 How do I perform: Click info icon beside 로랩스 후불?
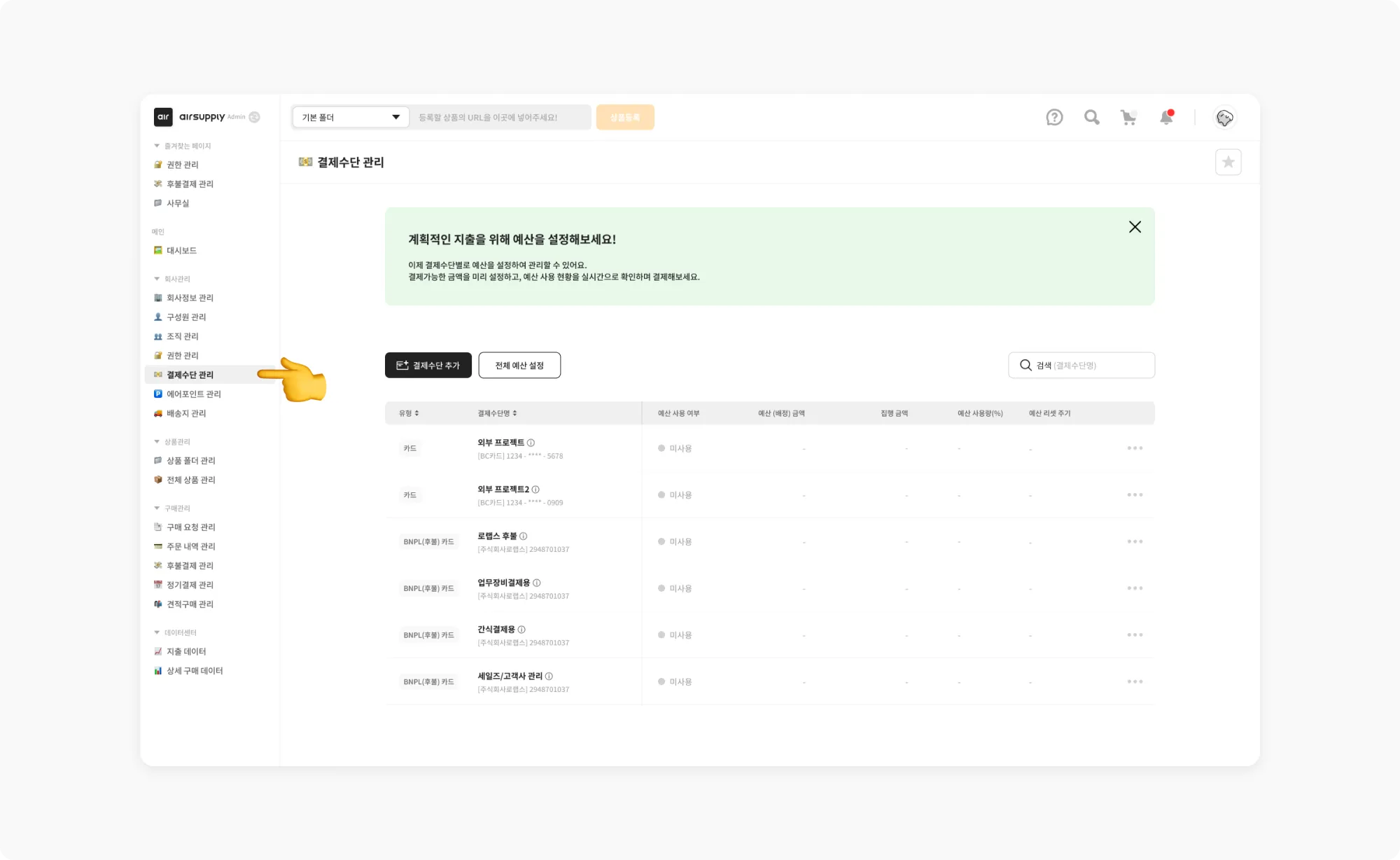pos(524,536)
